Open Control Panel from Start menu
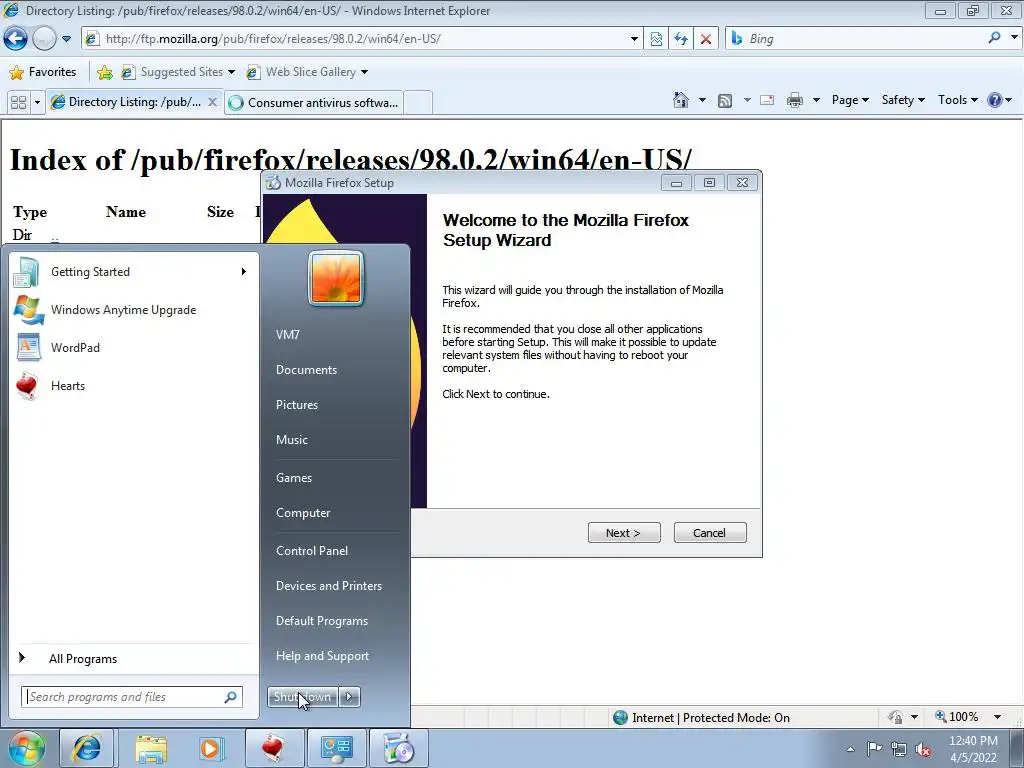The height and width of the screenshot is (768, 1024). (312, 551)
